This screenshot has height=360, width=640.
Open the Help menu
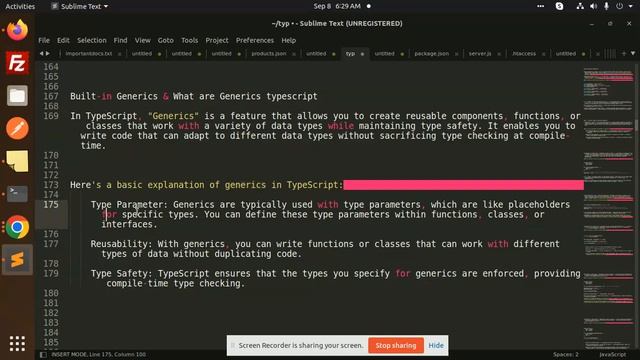pos(289,40)
